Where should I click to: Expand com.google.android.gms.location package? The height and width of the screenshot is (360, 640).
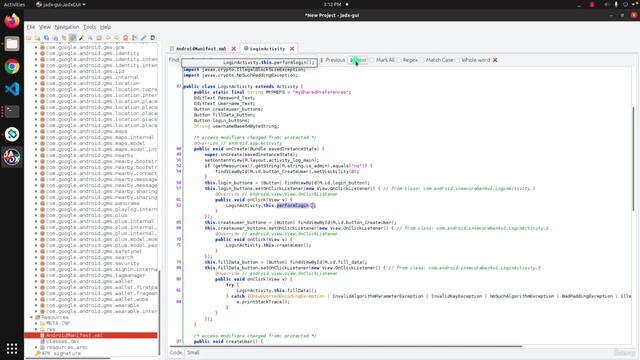[x=36, y=83]
